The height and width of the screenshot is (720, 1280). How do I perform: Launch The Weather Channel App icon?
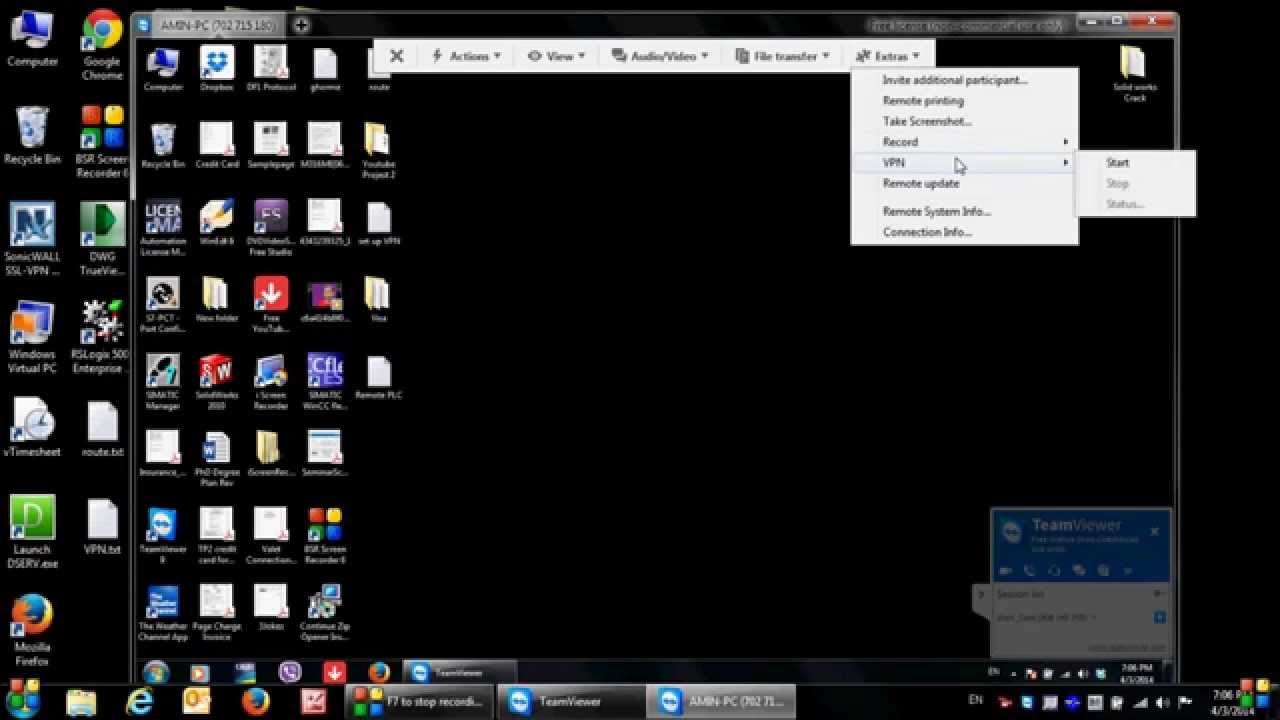163,613
